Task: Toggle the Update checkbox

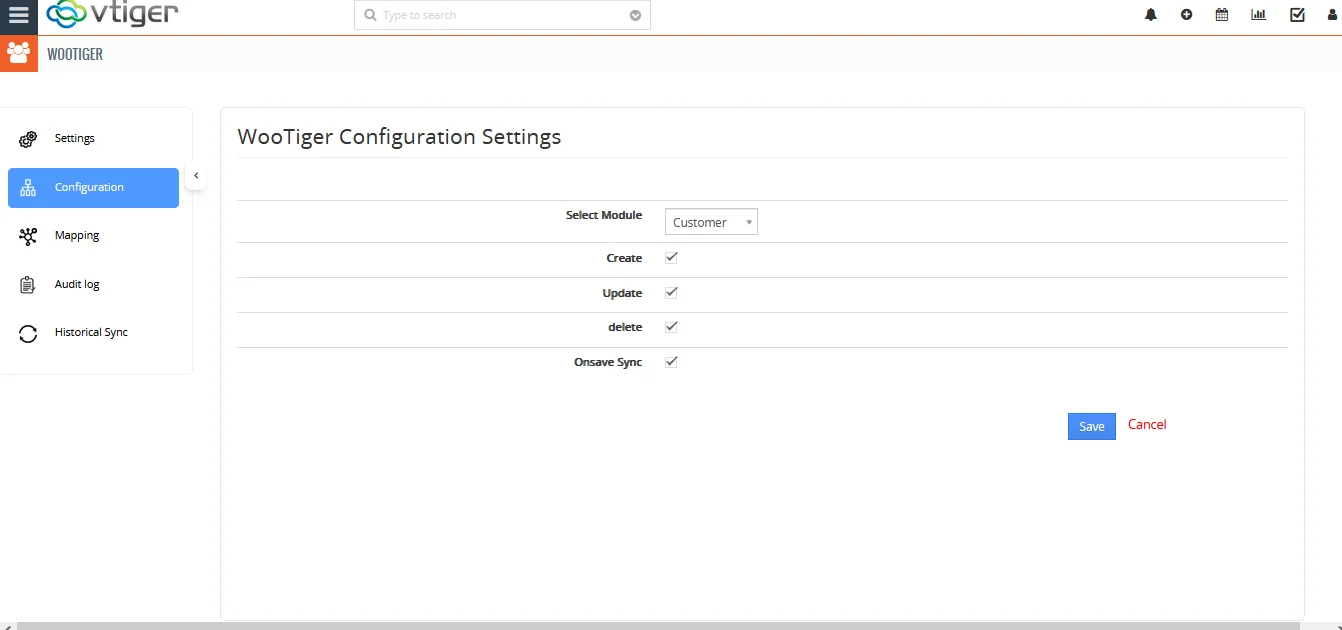Action: [671, 292]
